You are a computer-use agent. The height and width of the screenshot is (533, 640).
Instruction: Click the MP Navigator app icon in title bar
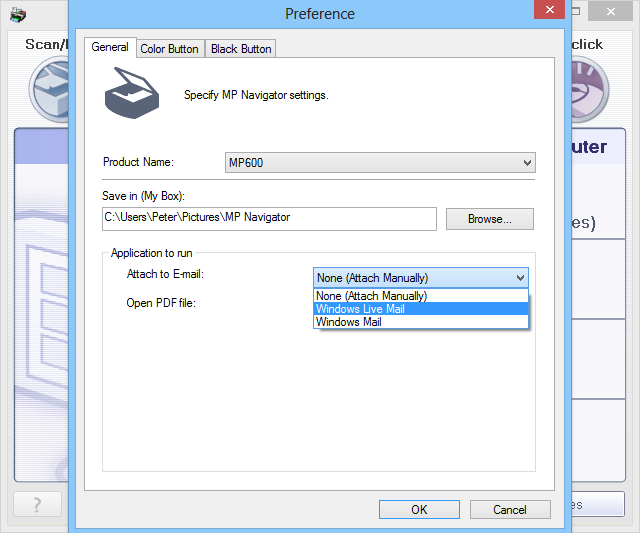[18, 15]
